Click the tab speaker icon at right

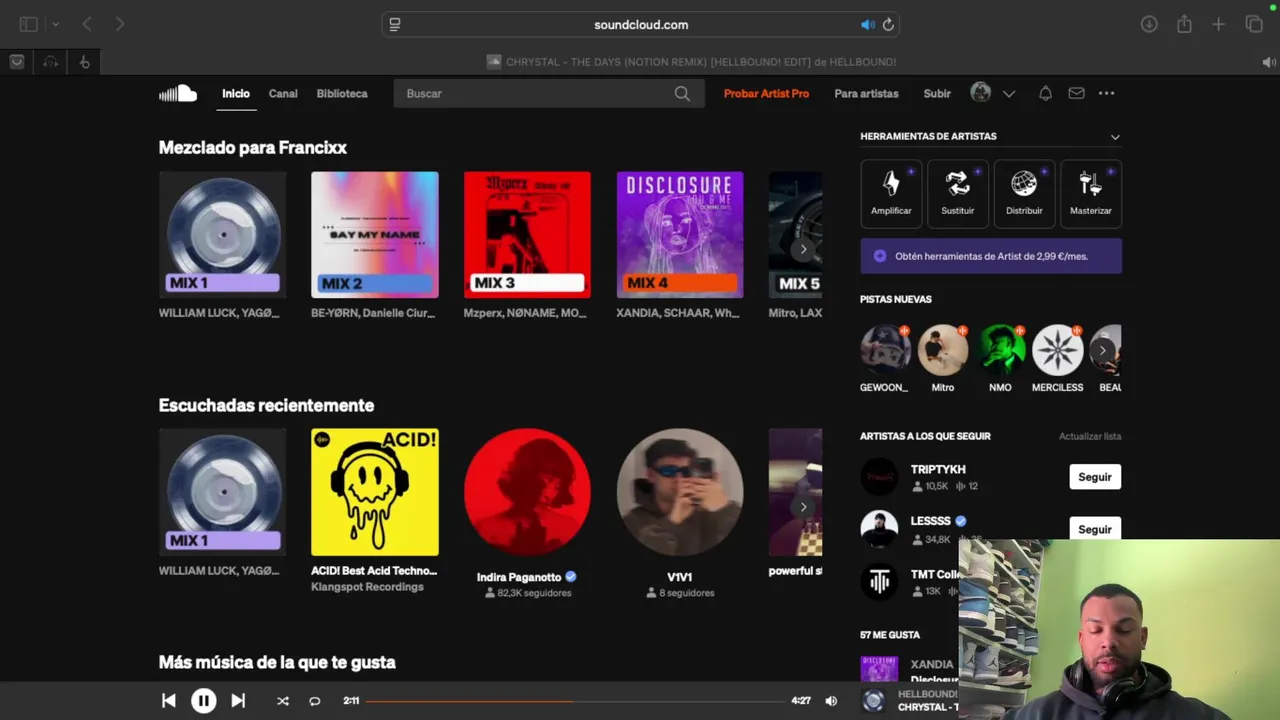tap(1269, 62)
